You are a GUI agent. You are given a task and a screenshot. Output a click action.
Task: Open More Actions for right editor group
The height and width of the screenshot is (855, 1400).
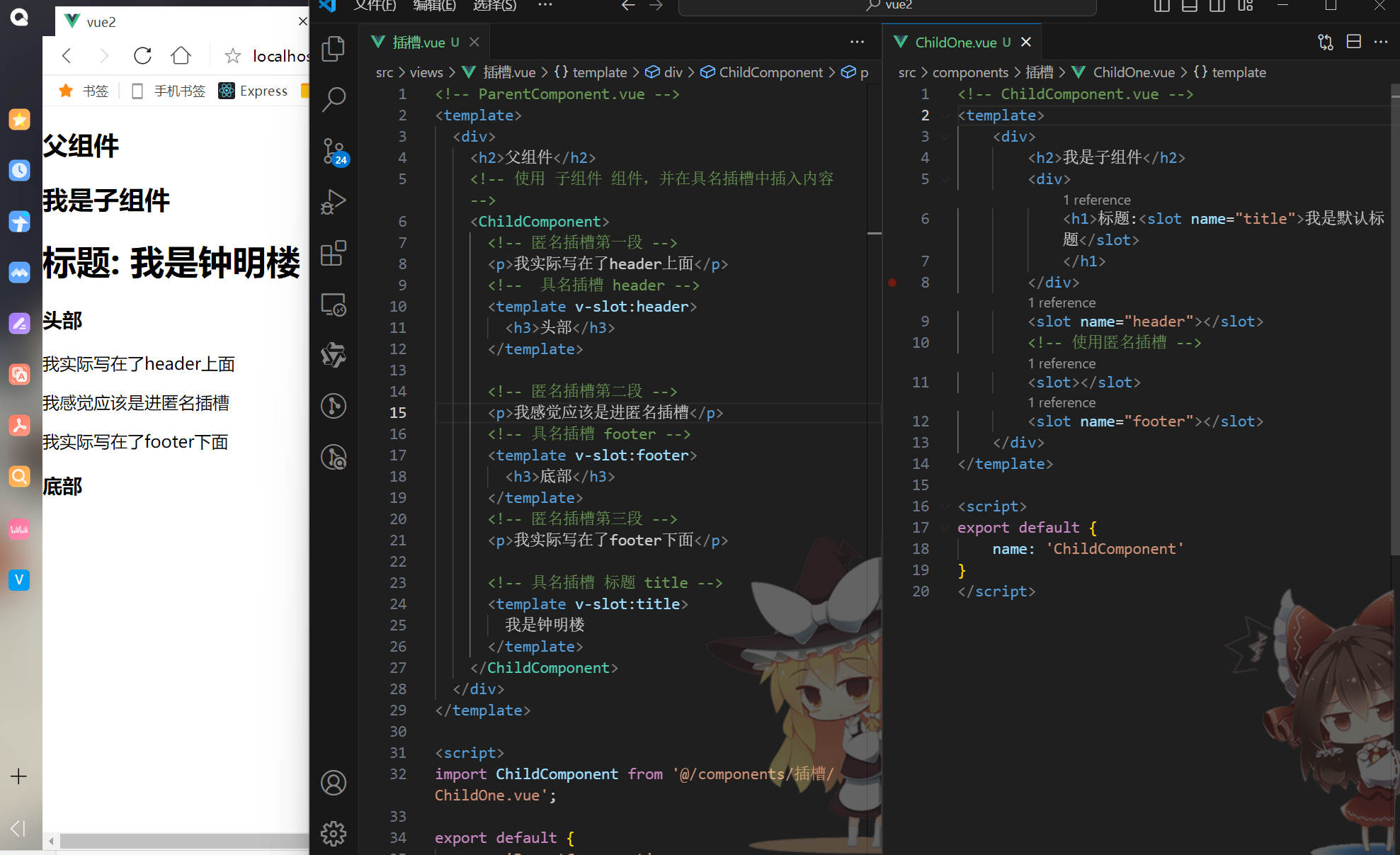pyautogui.click(x=1381, y=42)
